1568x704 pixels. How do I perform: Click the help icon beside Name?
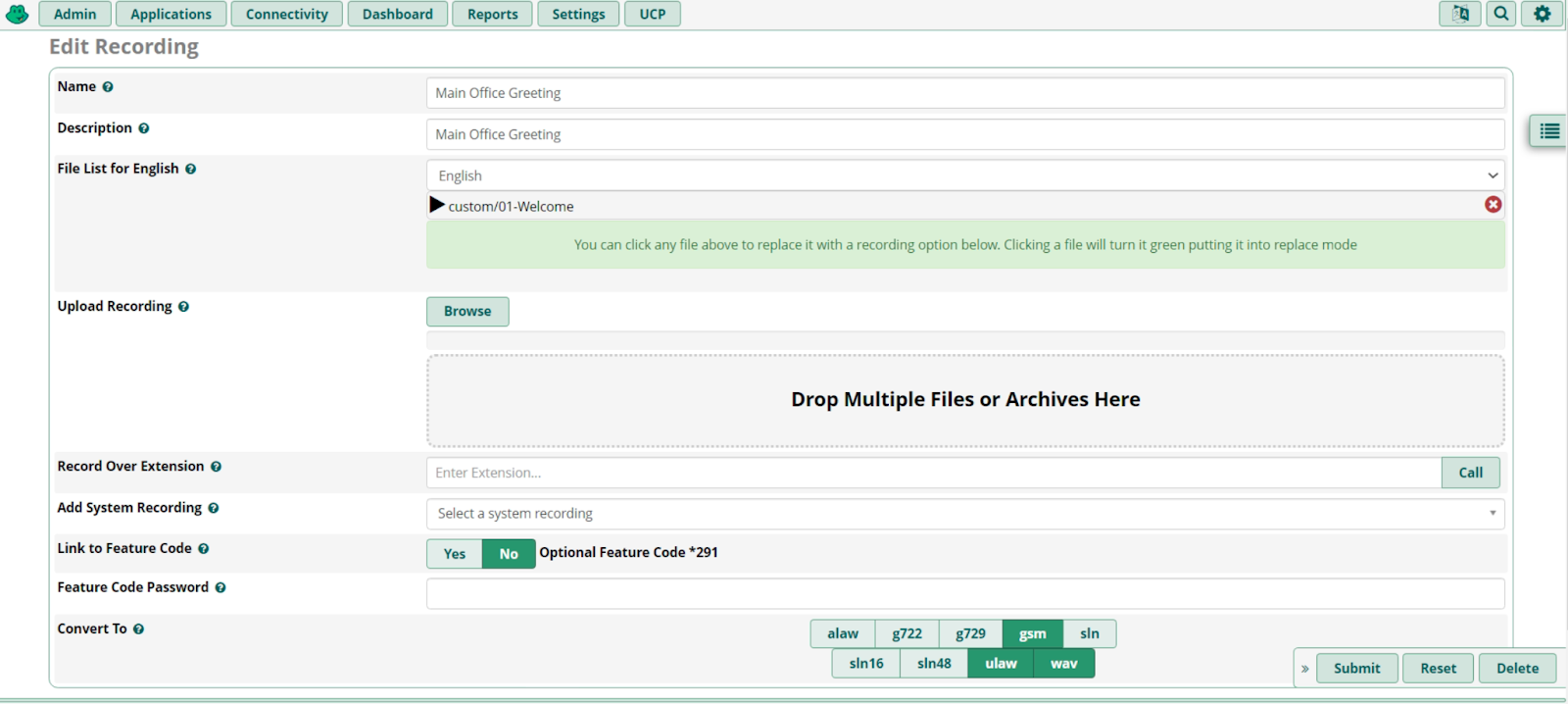(x=108, y=87)
